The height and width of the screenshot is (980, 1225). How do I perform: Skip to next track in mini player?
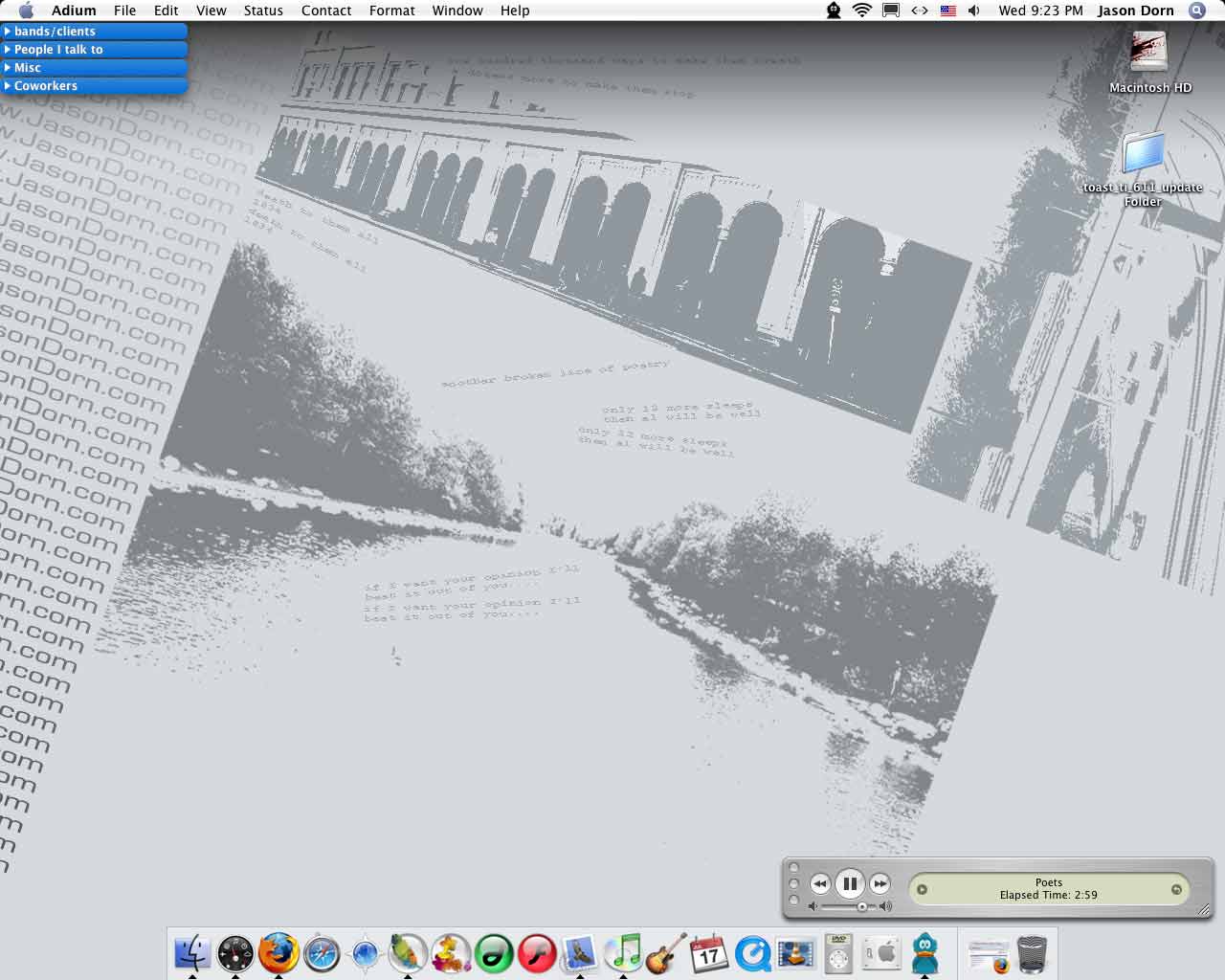pyautogui.click(x=880, y=883)
